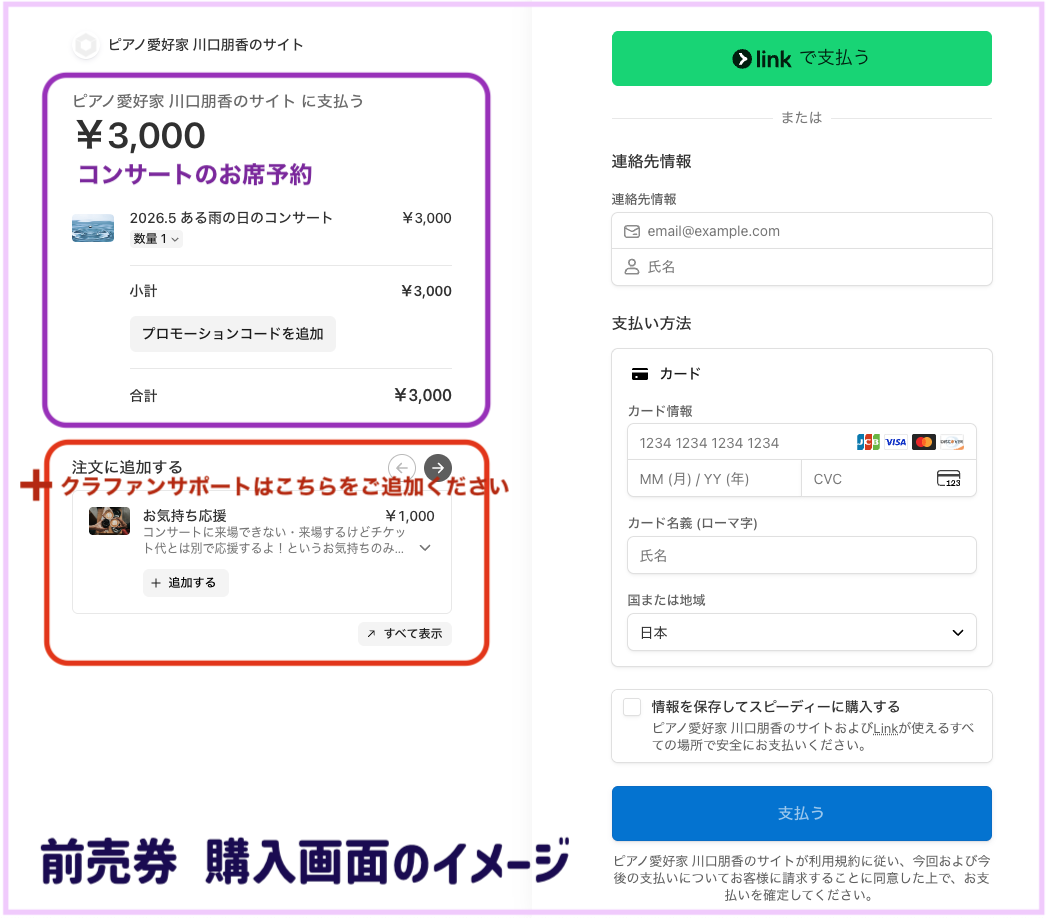Click the concert product thumbnail image

[93, 227]
